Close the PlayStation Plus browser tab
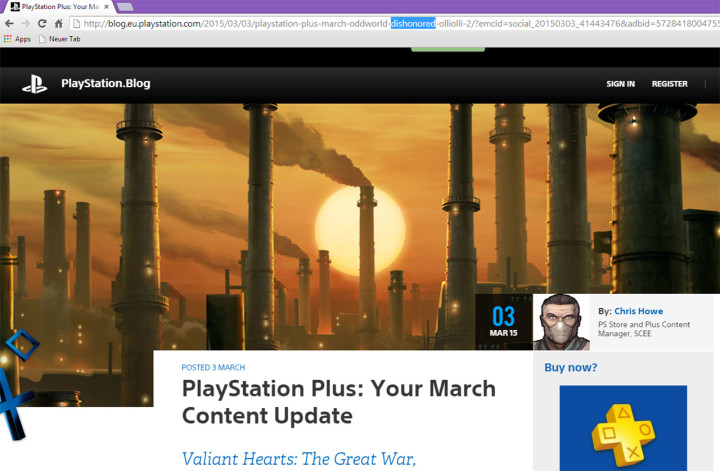The width and height of the screenshot is (720, 471). (x=107, y=7)
